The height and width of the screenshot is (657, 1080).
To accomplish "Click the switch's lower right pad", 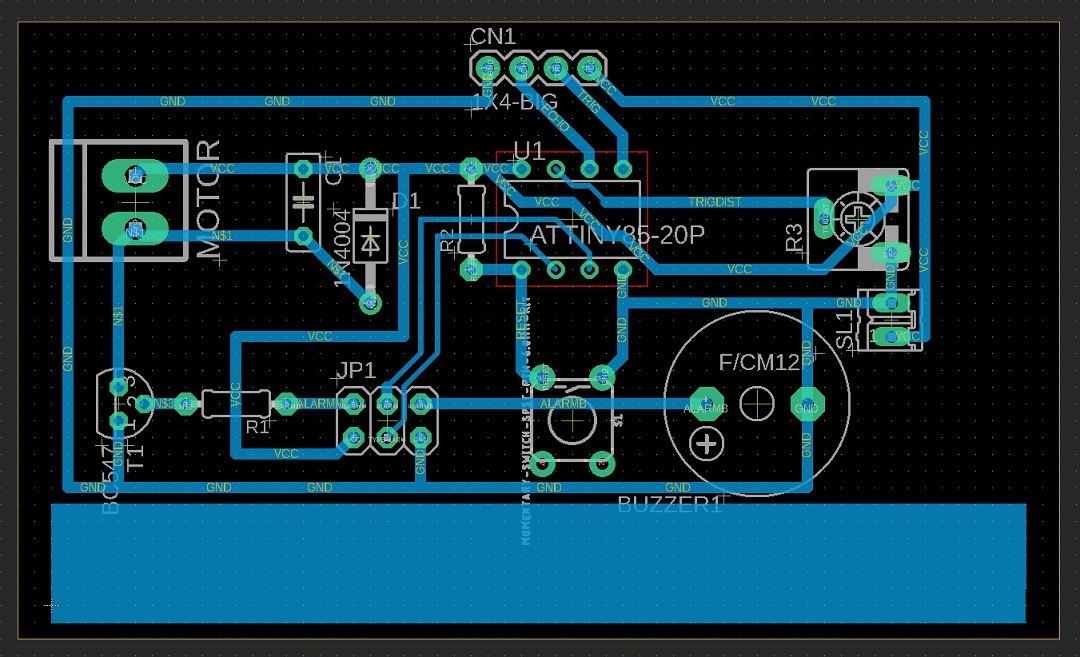I will [603, 464].
